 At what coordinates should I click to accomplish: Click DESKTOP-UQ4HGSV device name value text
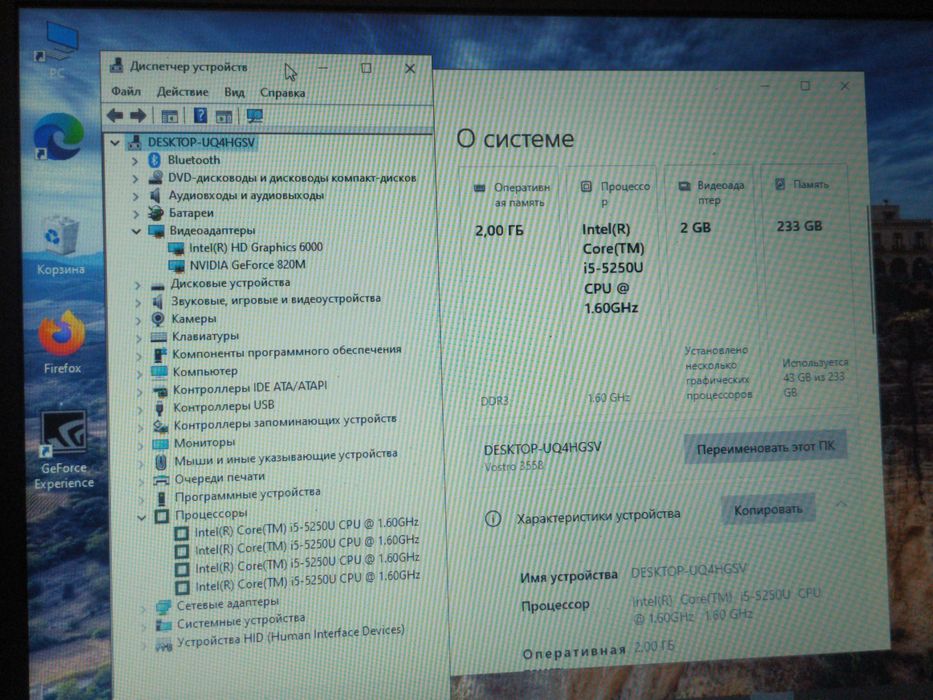(688, 570)
